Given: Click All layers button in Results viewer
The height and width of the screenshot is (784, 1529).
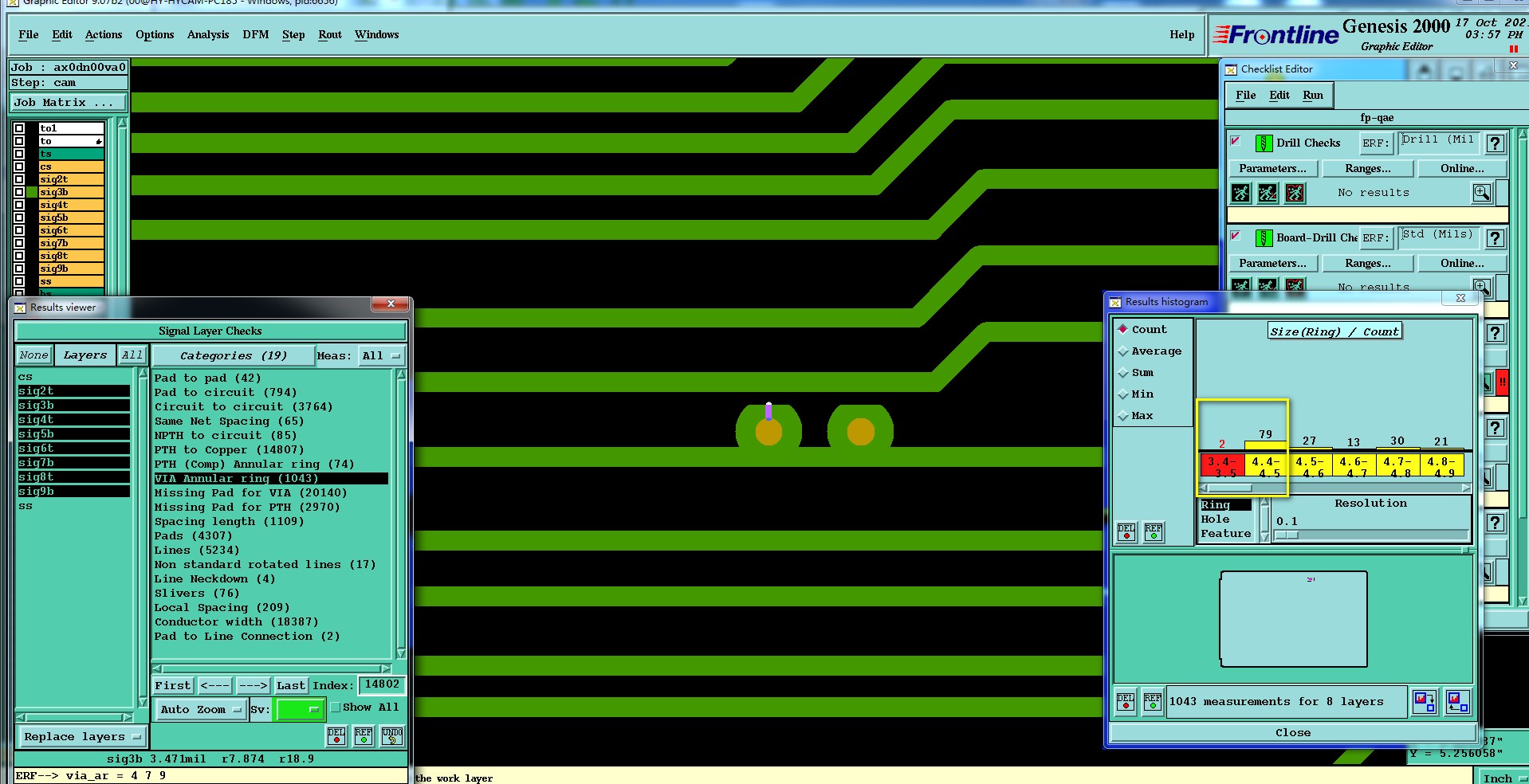Looking at the screenshot, I should tap(132, 355).
